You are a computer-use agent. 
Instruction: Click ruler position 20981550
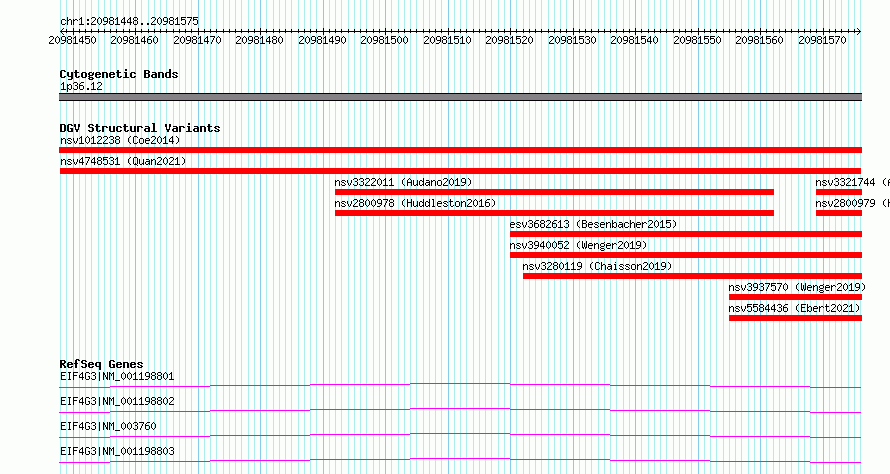click(x=697, y=40)
